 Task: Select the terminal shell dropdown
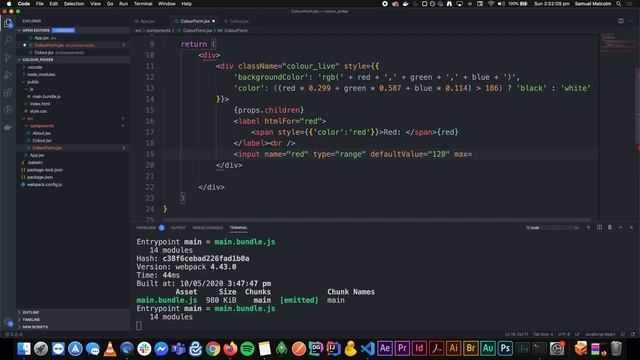coord(552,228)
